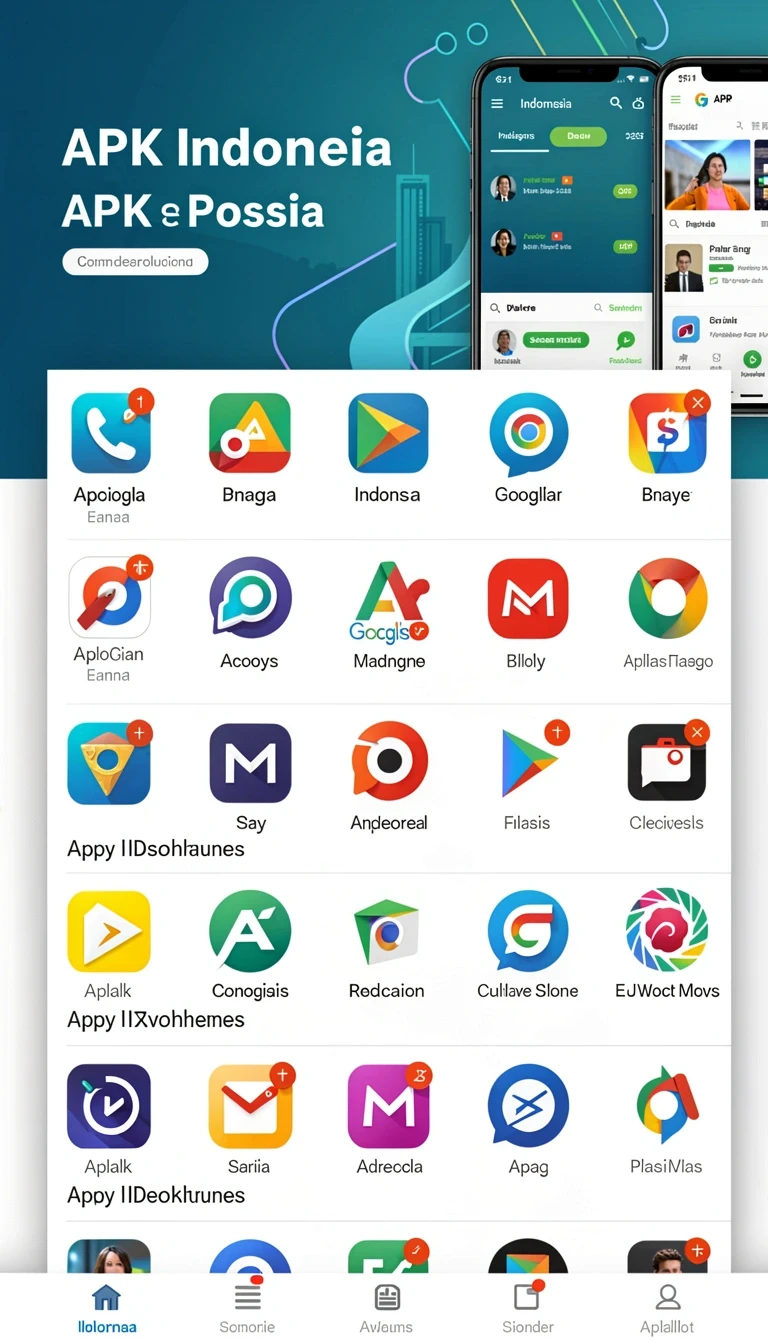768x1344 pixels.
Task: Tap the red X badge on Cleciveslis icon
Action: click(697, 732)
